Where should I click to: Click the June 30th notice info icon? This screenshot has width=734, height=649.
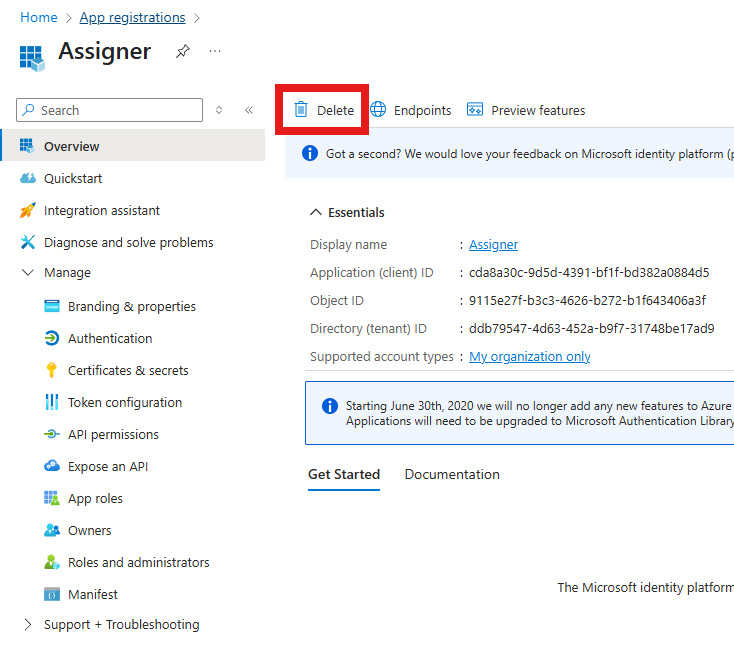click(x=330, y=406)
